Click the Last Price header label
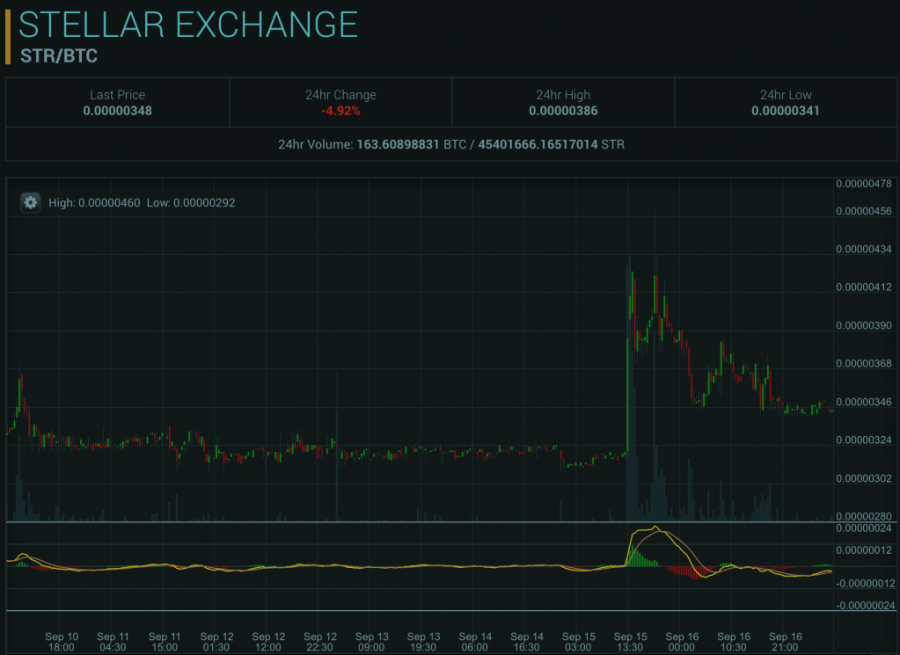 118,95
